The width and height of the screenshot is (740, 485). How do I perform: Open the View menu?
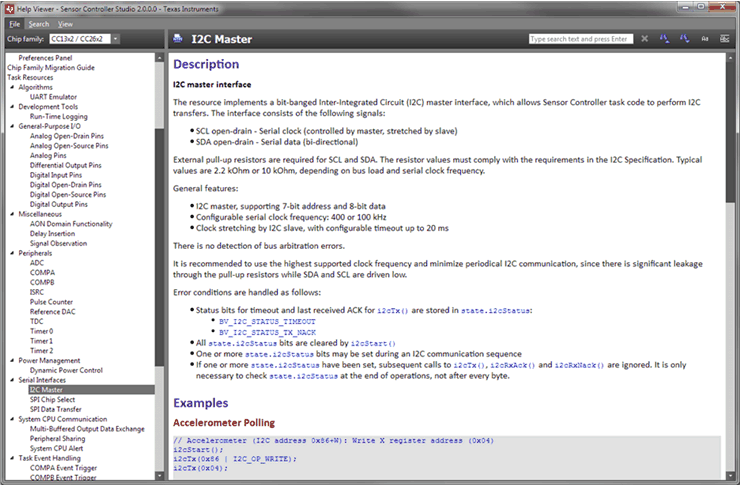65,24
